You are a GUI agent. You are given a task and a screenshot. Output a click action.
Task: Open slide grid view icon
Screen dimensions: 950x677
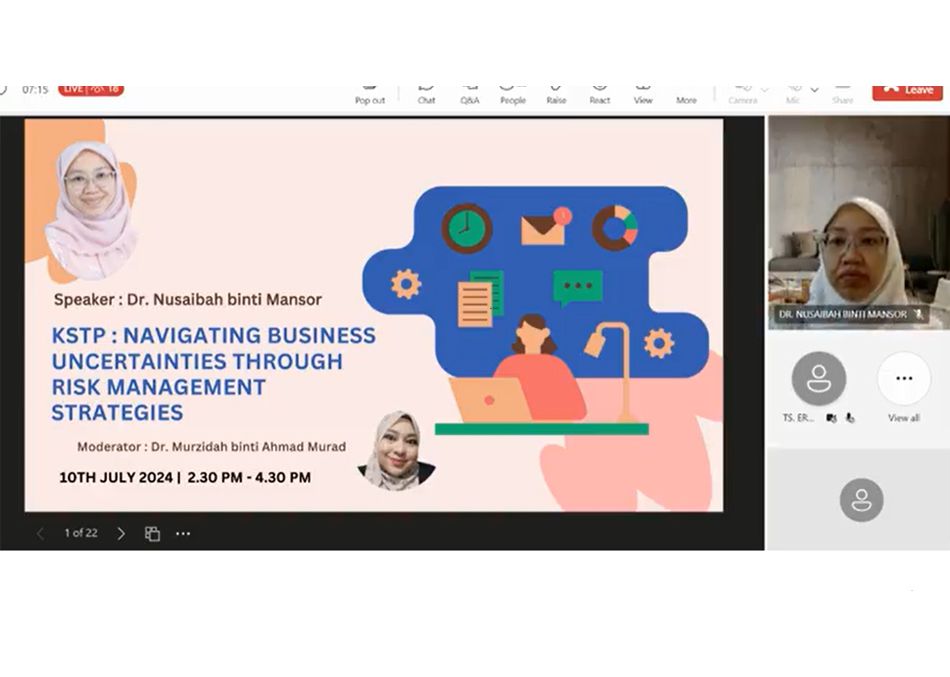point(152,534)
